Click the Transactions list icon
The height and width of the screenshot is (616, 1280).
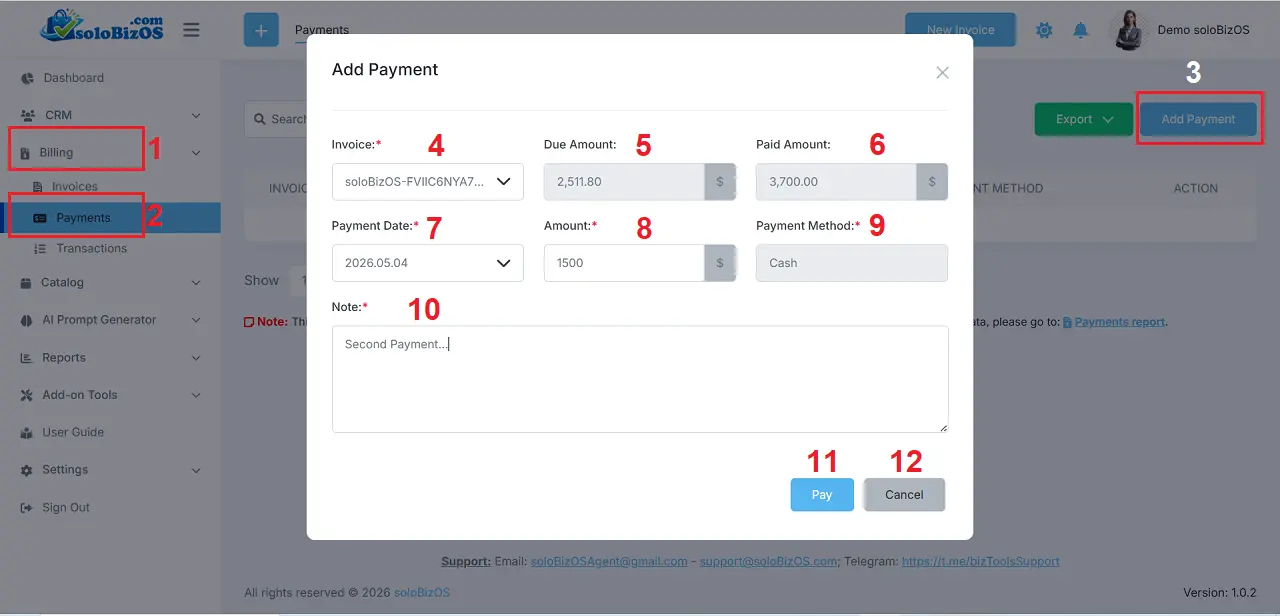[39, 248]
